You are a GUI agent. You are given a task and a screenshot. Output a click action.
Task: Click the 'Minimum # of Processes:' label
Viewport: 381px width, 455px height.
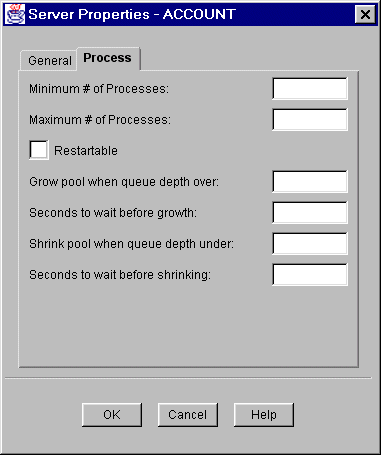[99, 89]
